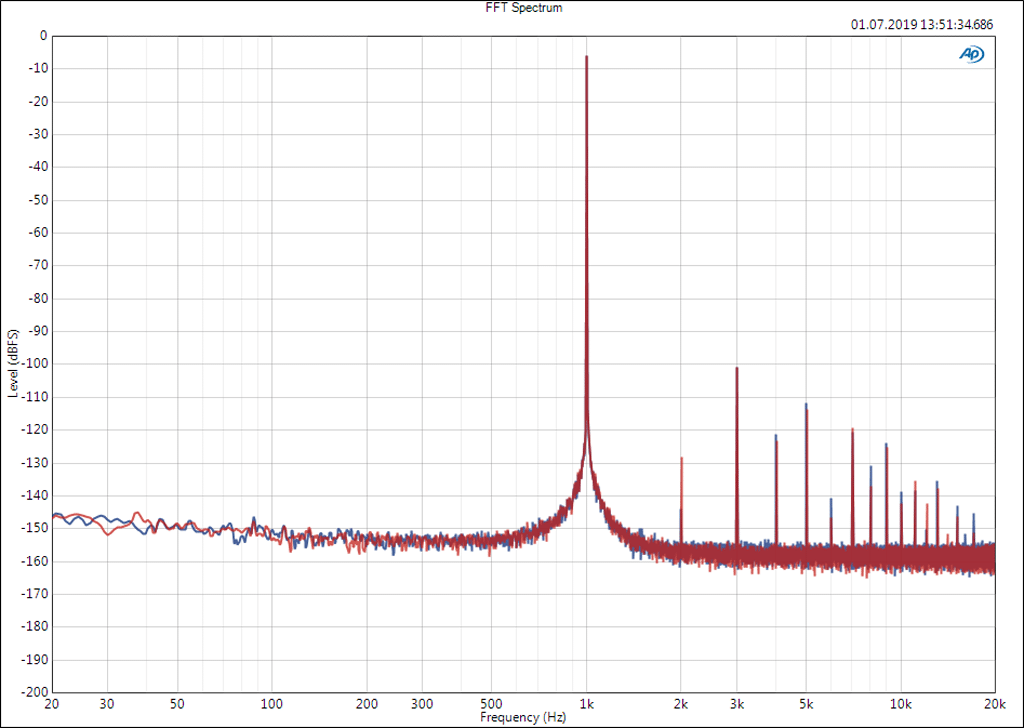The image size is (1024, 728).
Task: Click the 20k tick label on frequency axis
Action: point(994,704)
